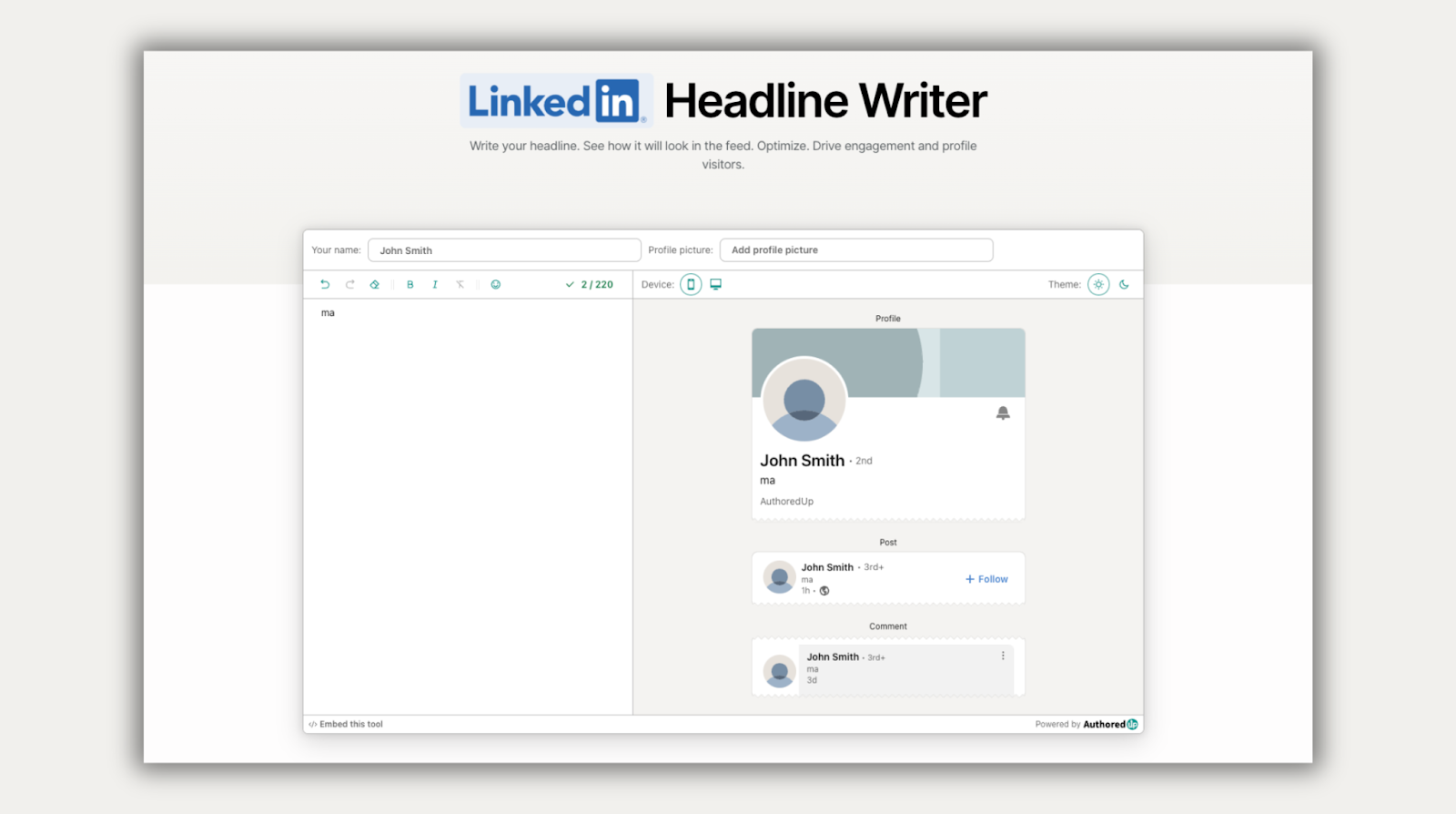Image resolution: width=1456 pixels, height=814 pixels.
Task: Click the avatar in the Comment preview
Action: tap(779, 672)
